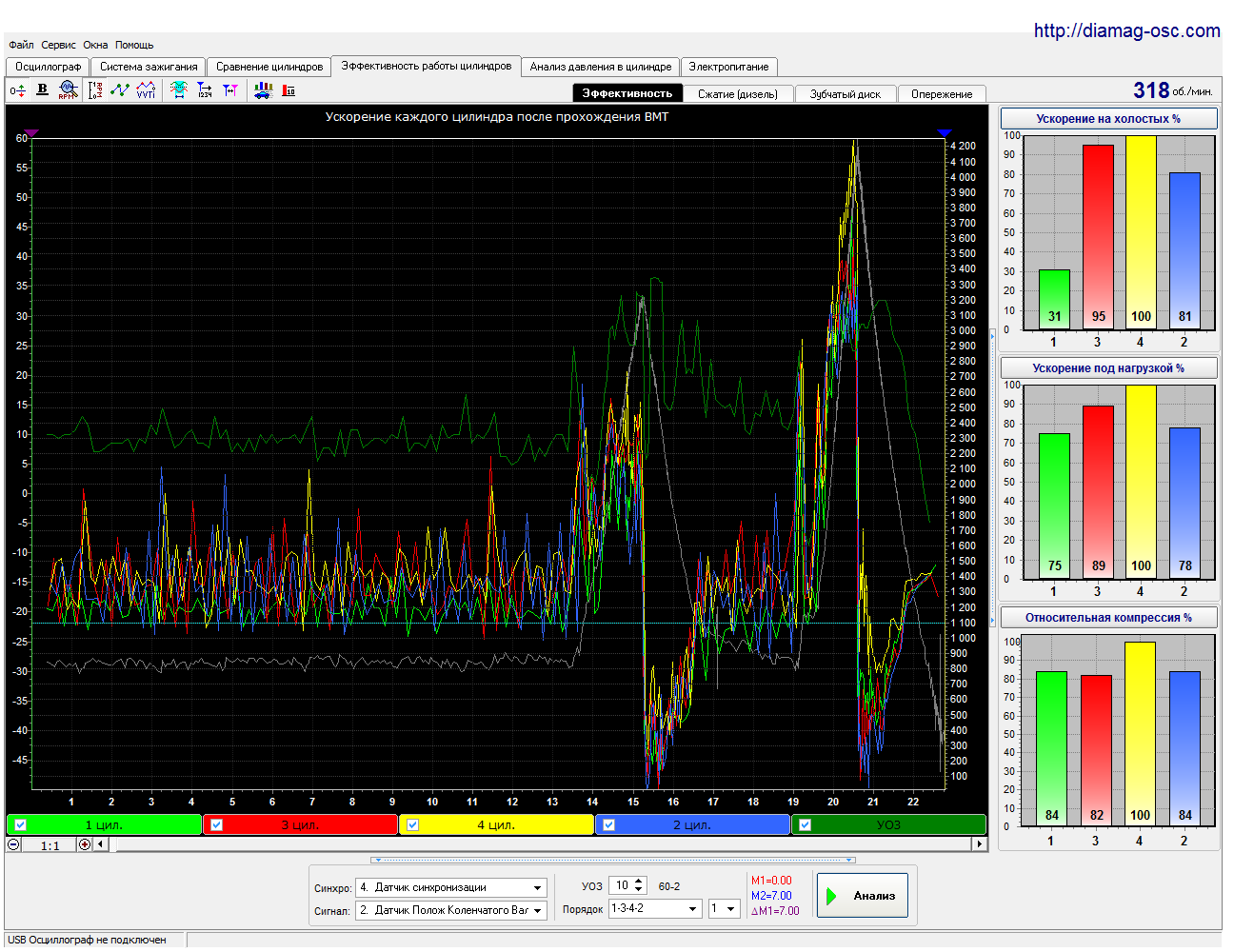Uncheck the УОЗ trace checkbox

coord(806,825)
